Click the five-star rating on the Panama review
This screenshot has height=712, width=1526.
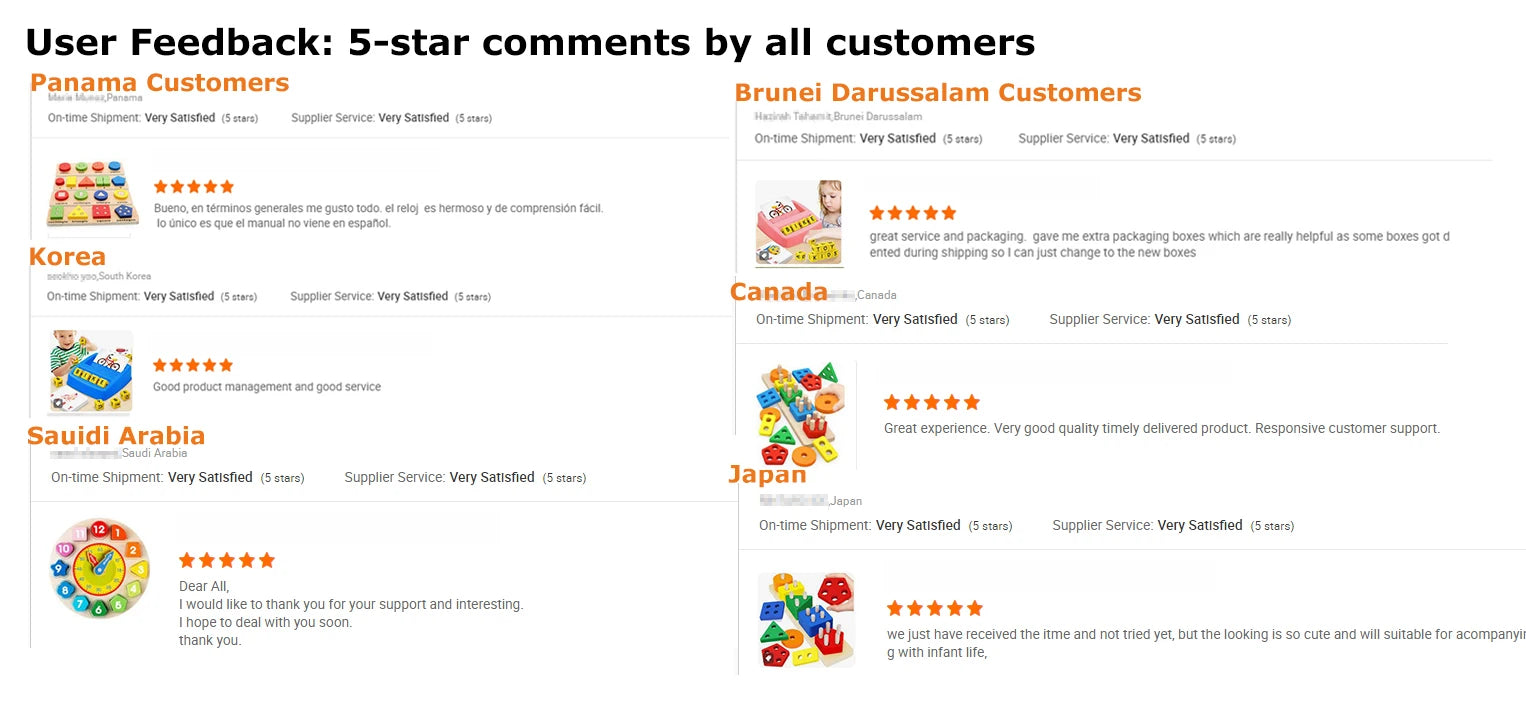point(194,187)
